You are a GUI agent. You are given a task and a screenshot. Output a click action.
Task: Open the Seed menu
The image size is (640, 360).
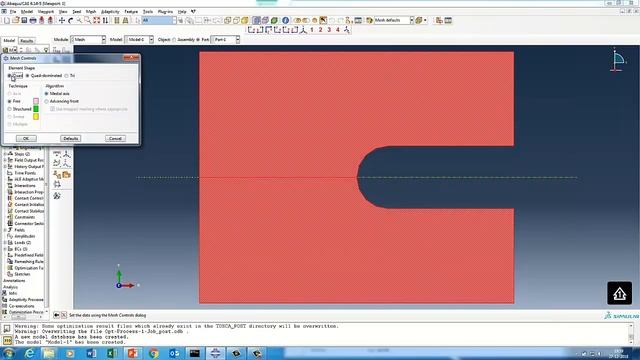pos(77,12)
